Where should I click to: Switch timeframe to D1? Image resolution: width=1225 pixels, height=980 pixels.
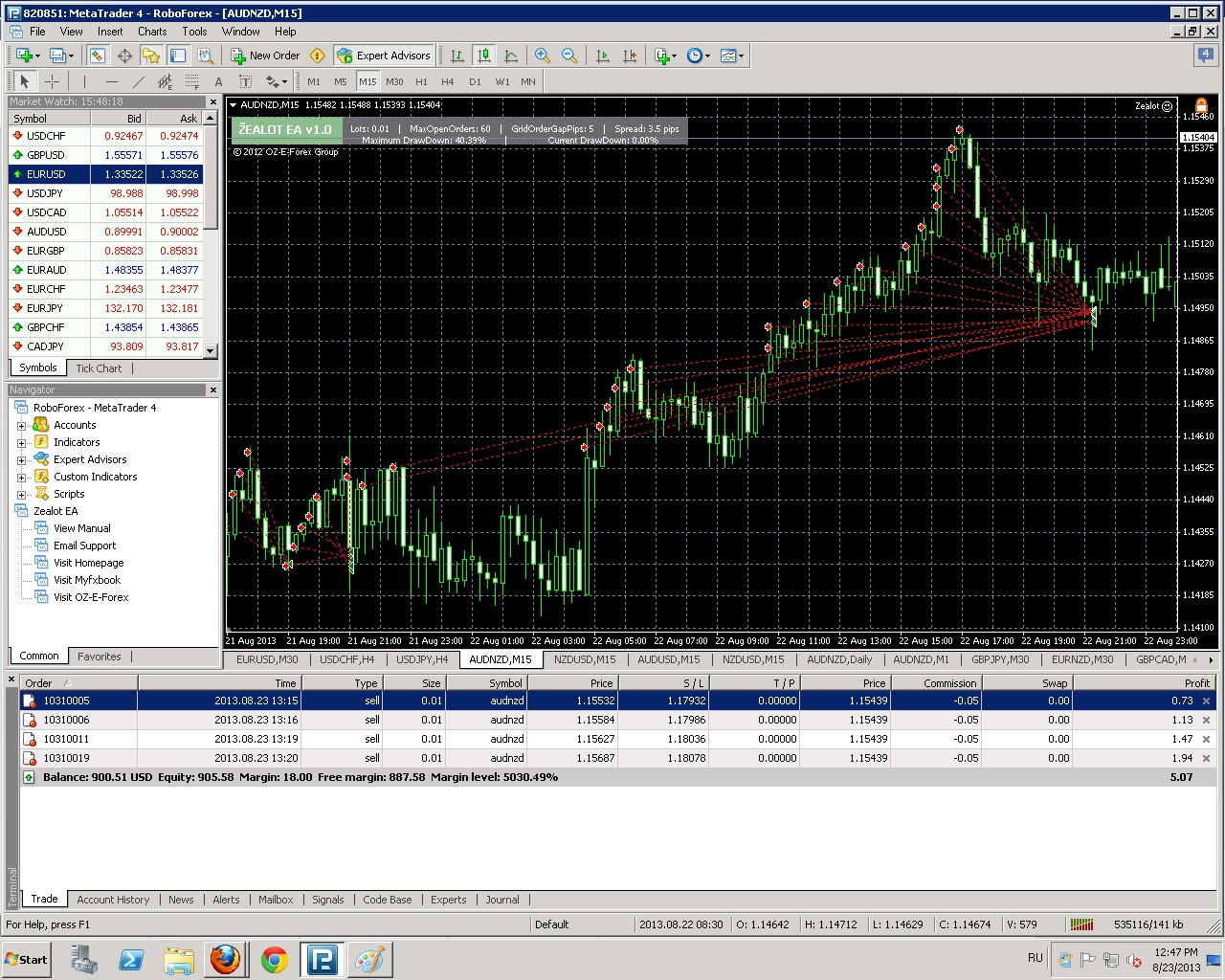(x=475, y=81)
